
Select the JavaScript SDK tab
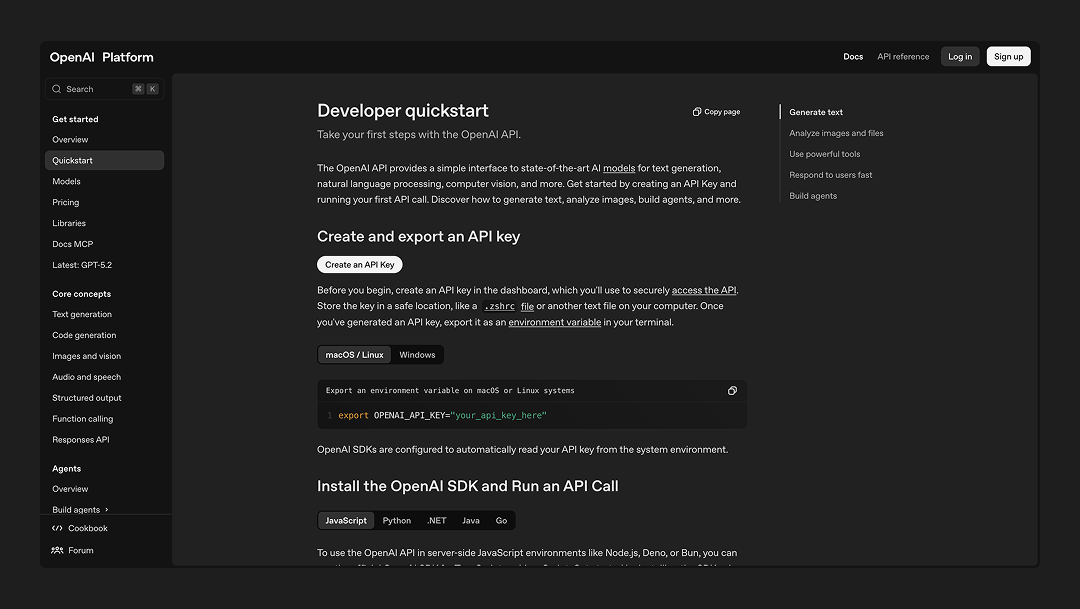[346, 521]
